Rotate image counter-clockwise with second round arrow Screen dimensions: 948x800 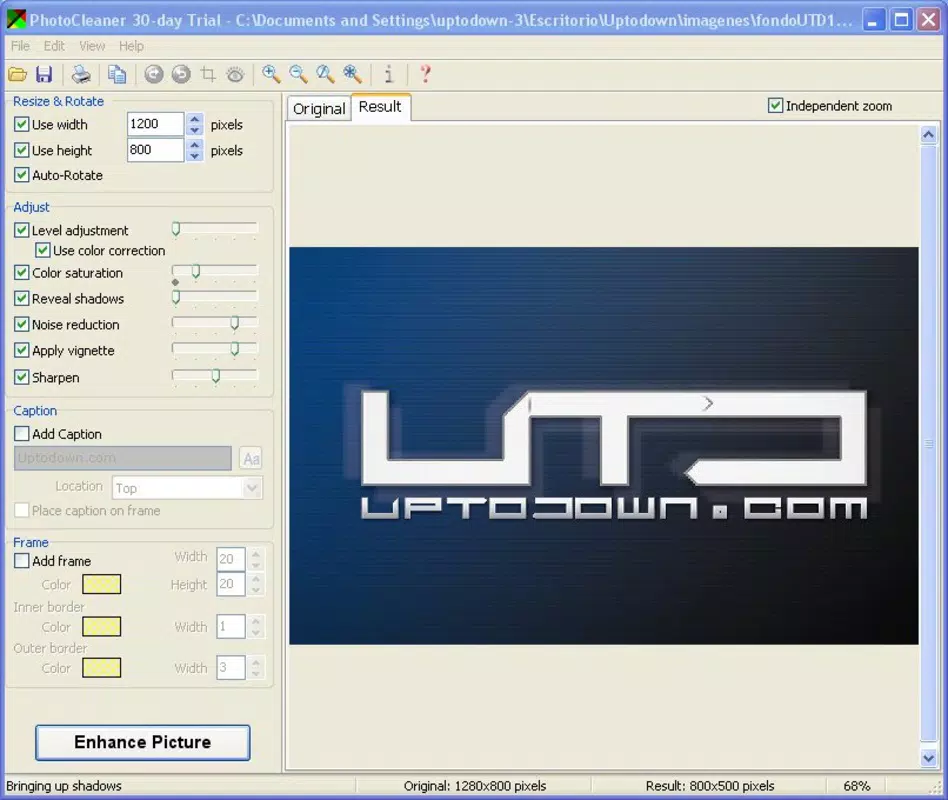click(x=181, y=74)
